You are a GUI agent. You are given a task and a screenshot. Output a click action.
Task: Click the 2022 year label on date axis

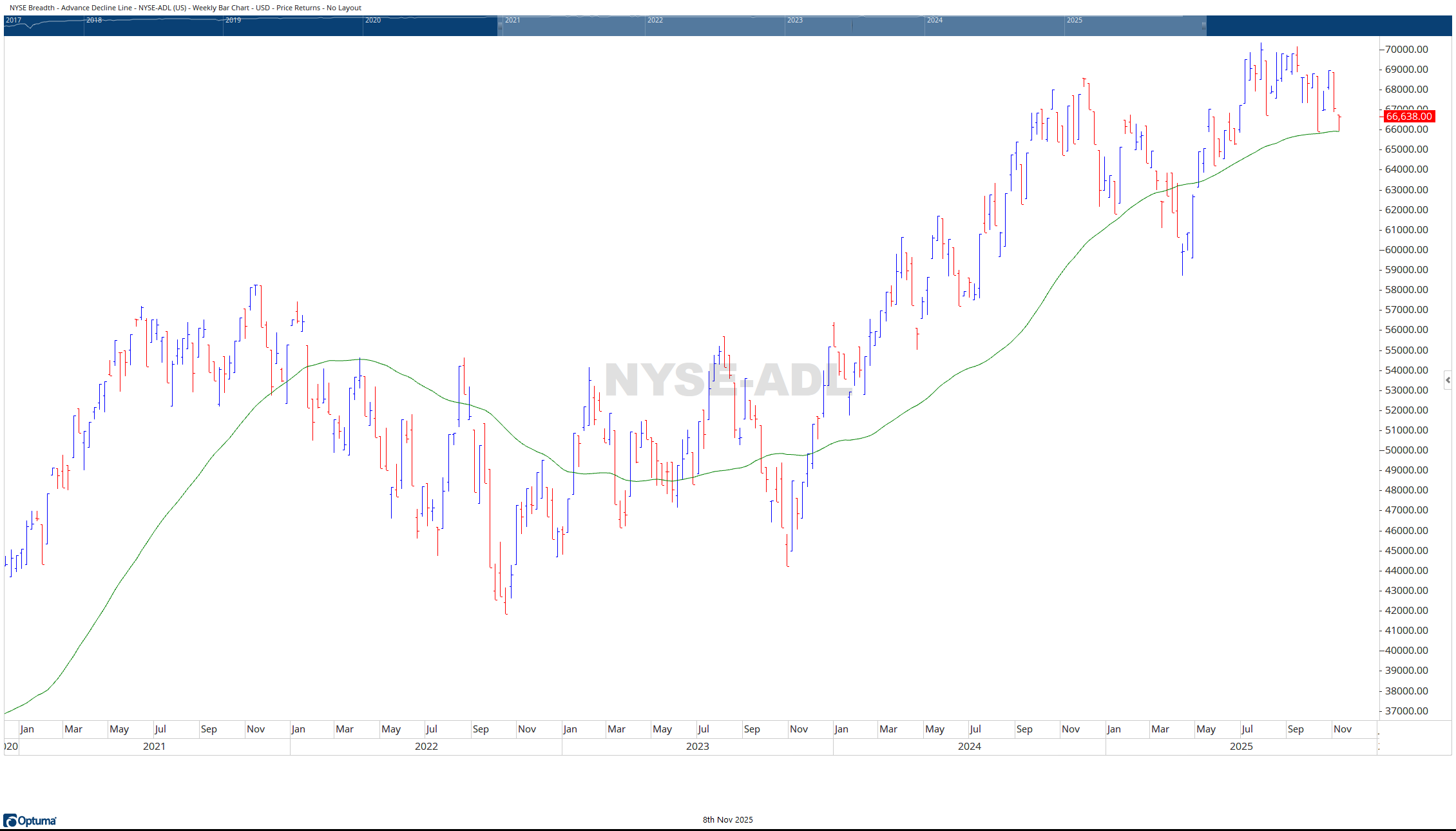[426, 747]
